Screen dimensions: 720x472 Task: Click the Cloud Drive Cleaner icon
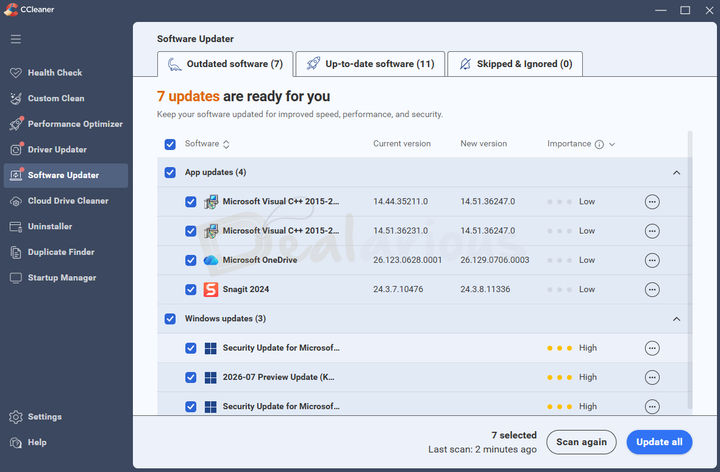[x=16, y=201]
